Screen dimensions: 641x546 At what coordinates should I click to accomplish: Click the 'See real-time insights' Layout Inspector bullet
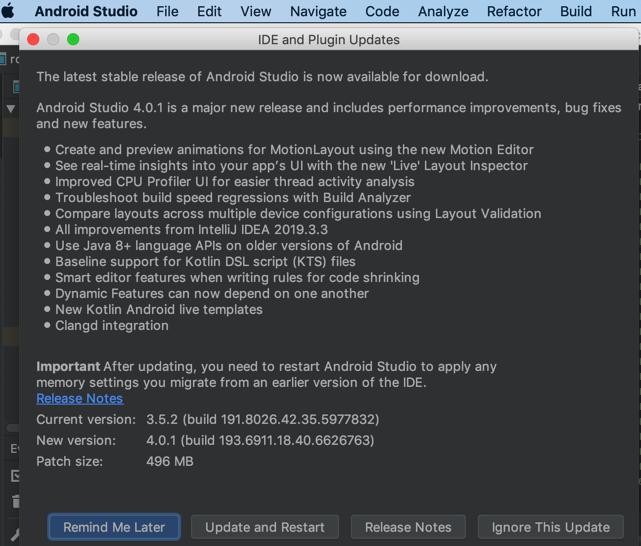(x=291, y=166)
